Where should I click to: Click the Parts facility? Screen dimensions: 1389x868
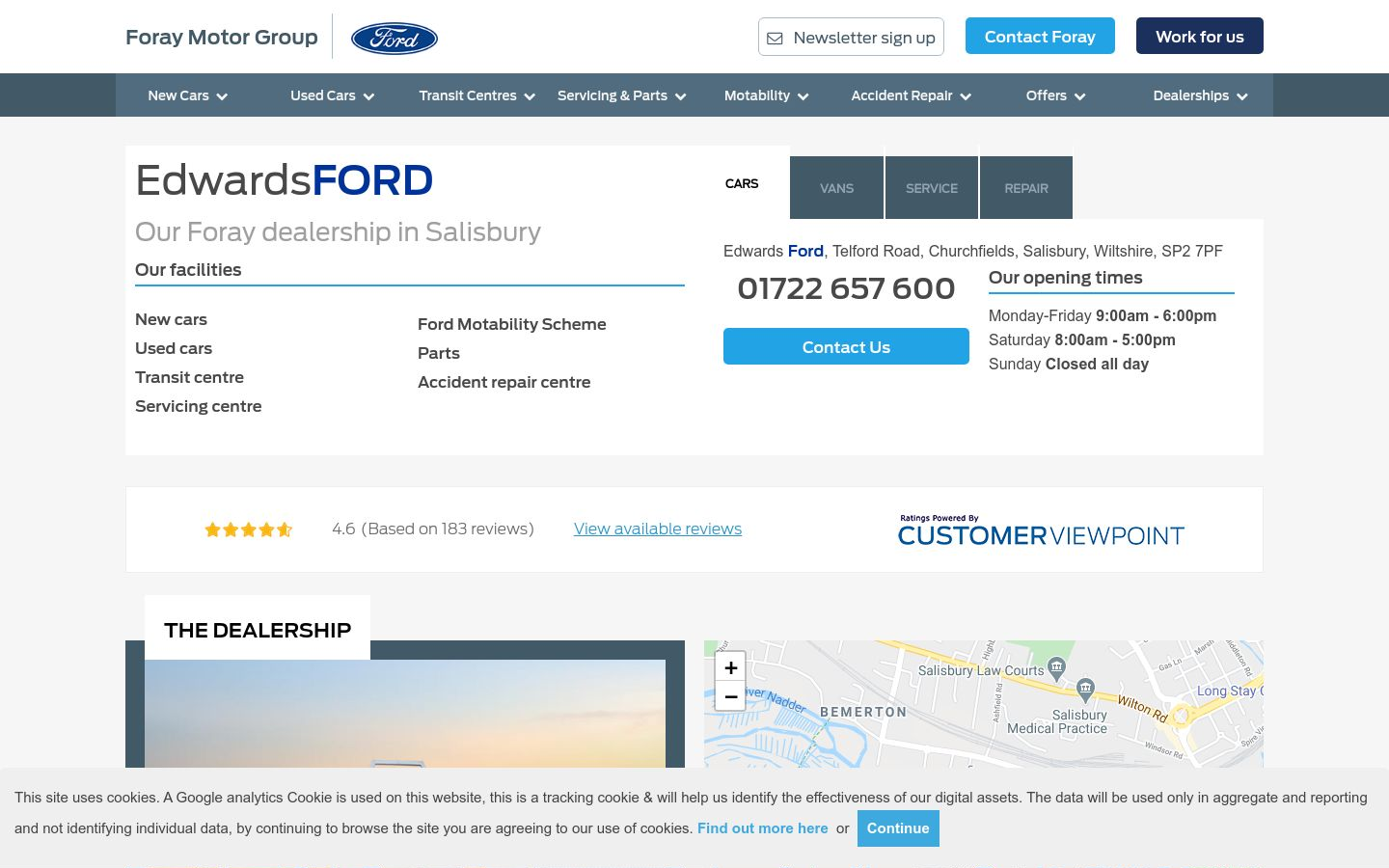tap(439, 353)
